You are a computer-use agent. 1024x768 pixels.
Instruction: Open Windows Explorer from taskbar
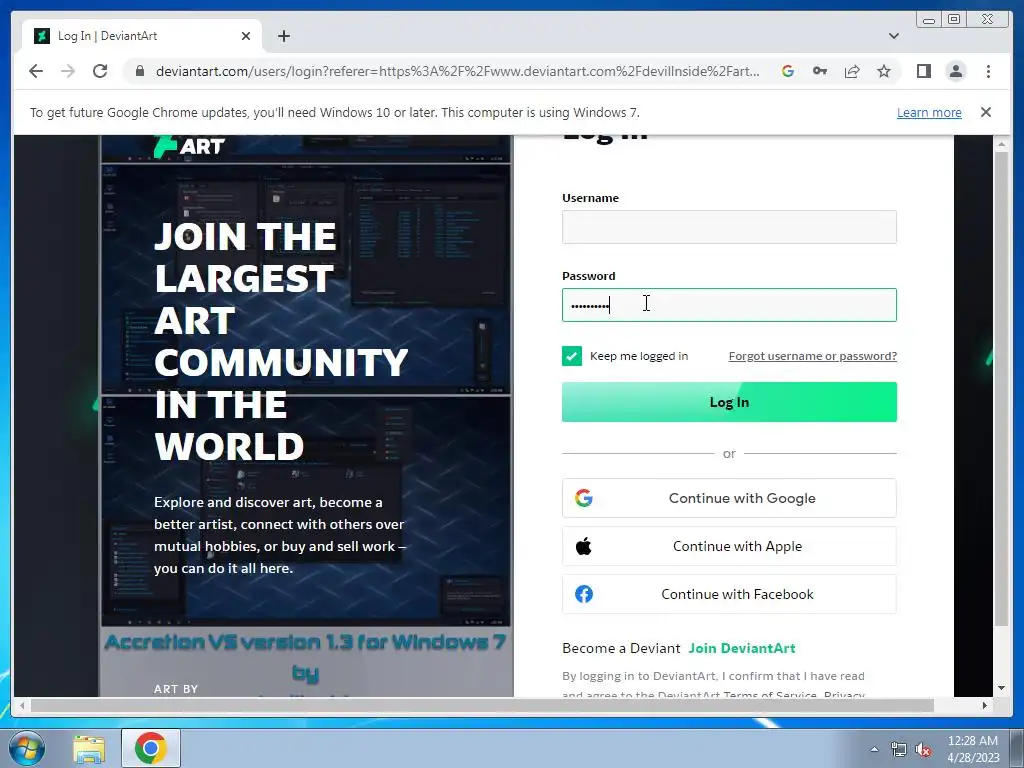(89, 749)
